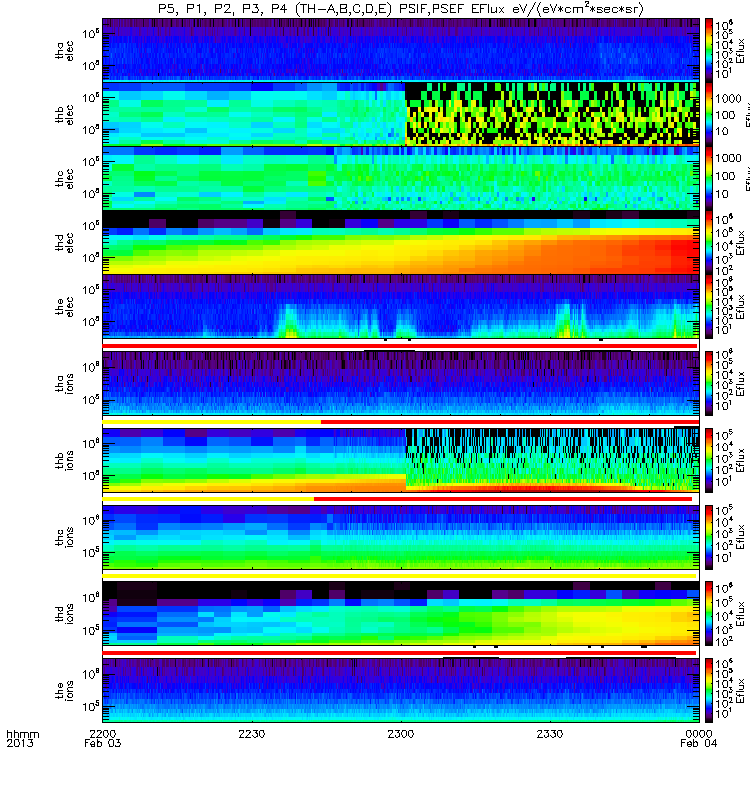Image resolution: width=750 pixels, height=800 pixels.
Task: Click the 2200 time axis label
Action: pyautogui.click(x=103, y=734)
